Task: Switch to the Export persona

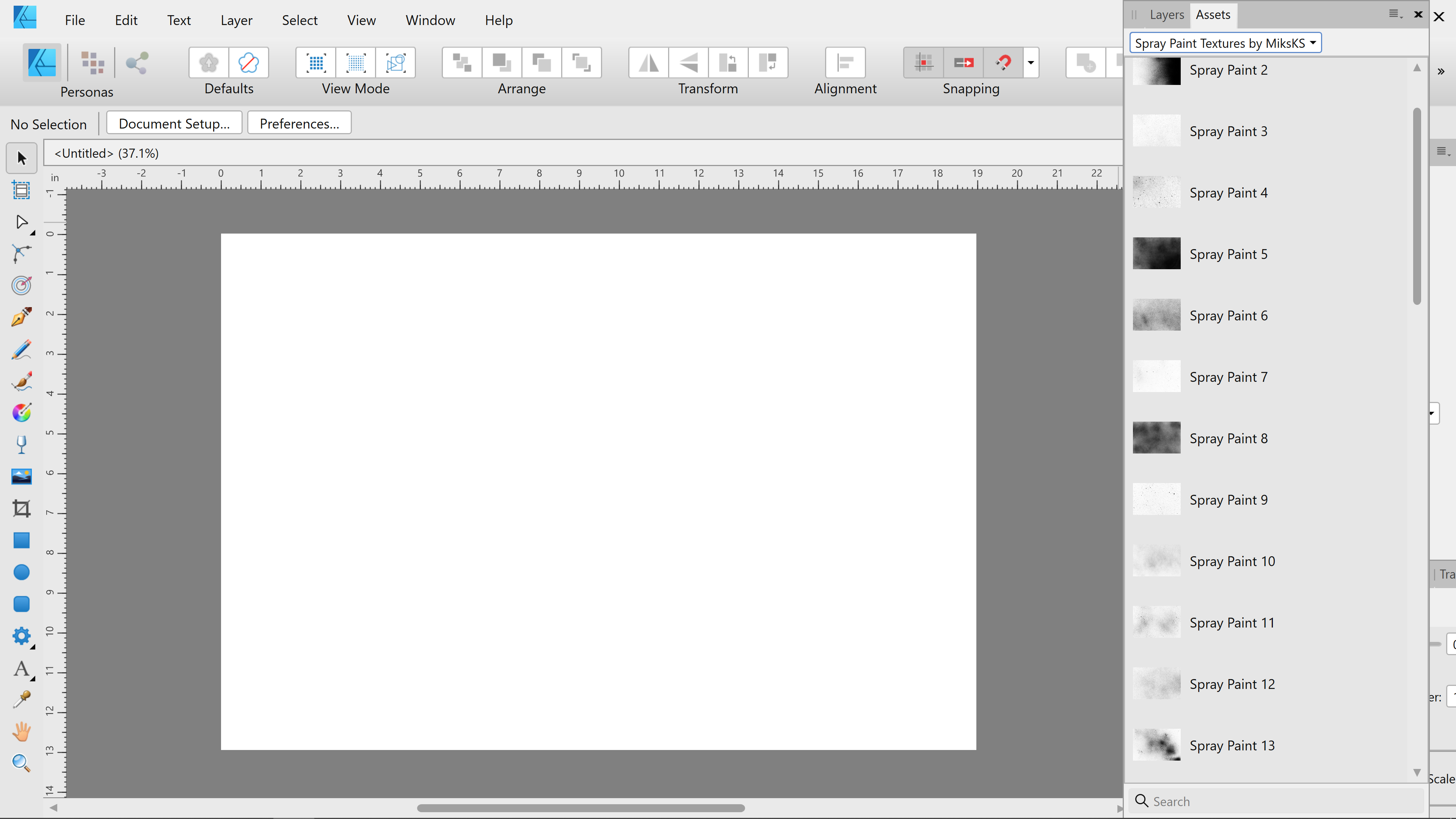Action: pyautogui.click(x=137, y=62)
